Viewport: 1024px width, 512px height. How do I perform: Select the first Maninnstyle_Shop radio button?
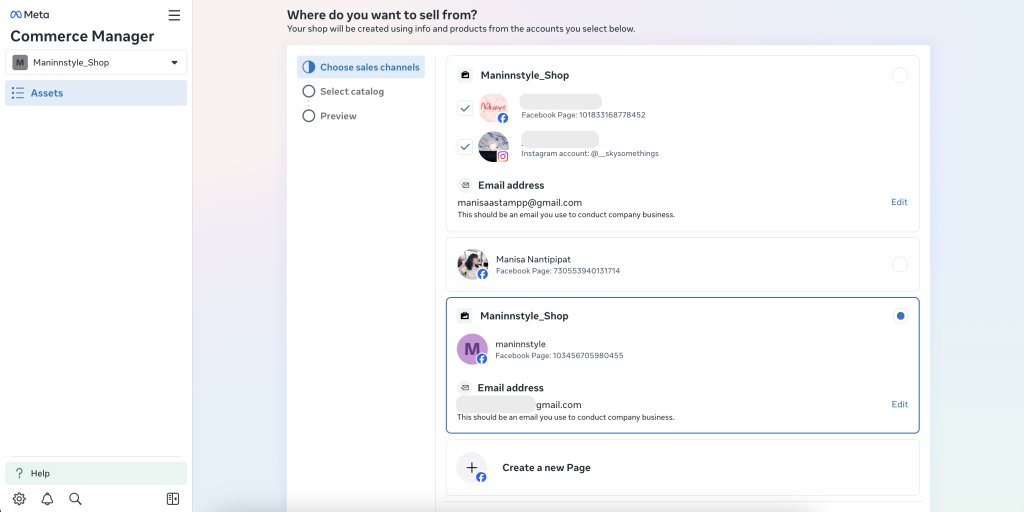click(x=899, y=75)
